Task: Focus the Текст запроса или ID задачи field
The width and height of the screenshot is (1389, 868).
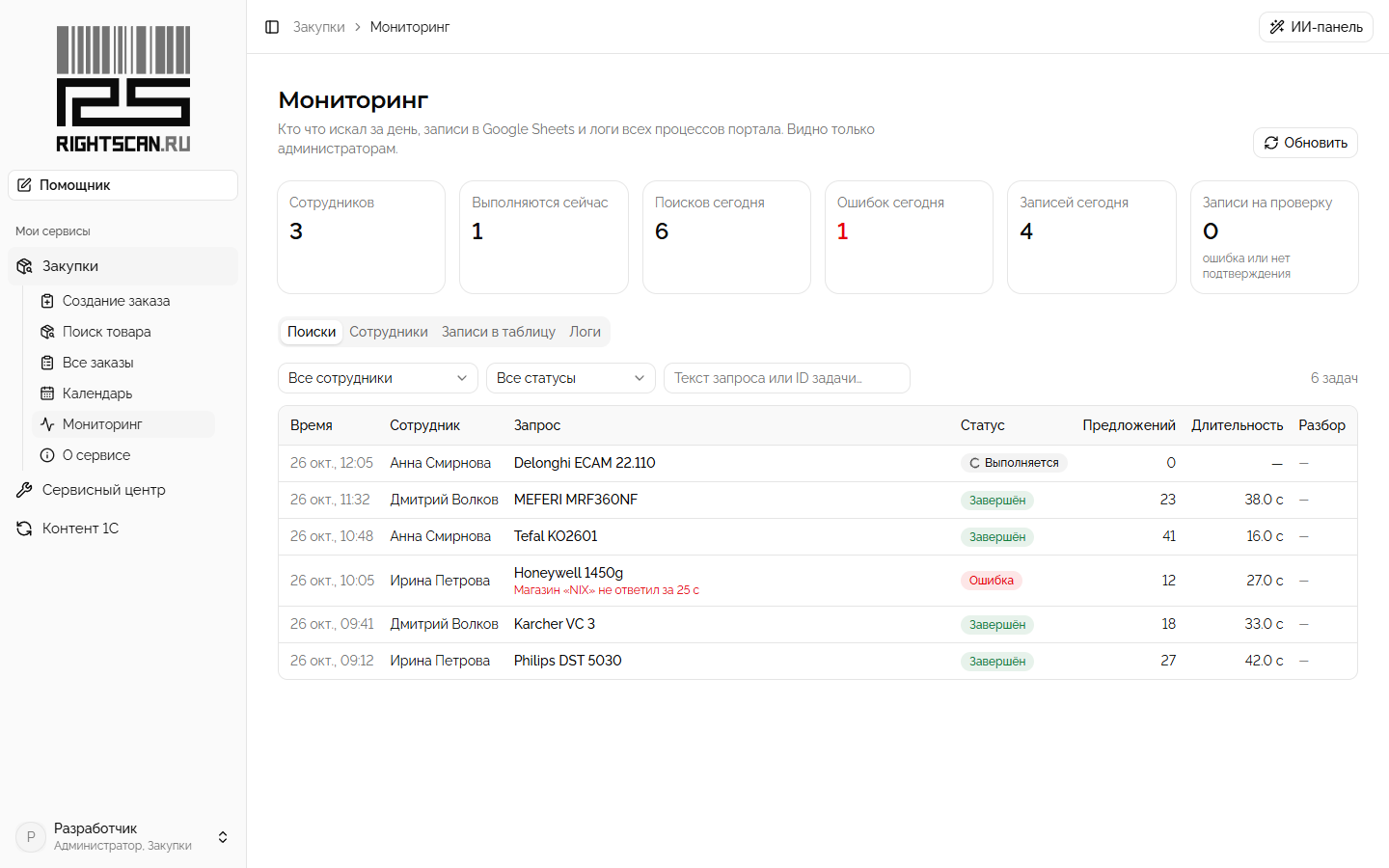Action: point(787,378)
